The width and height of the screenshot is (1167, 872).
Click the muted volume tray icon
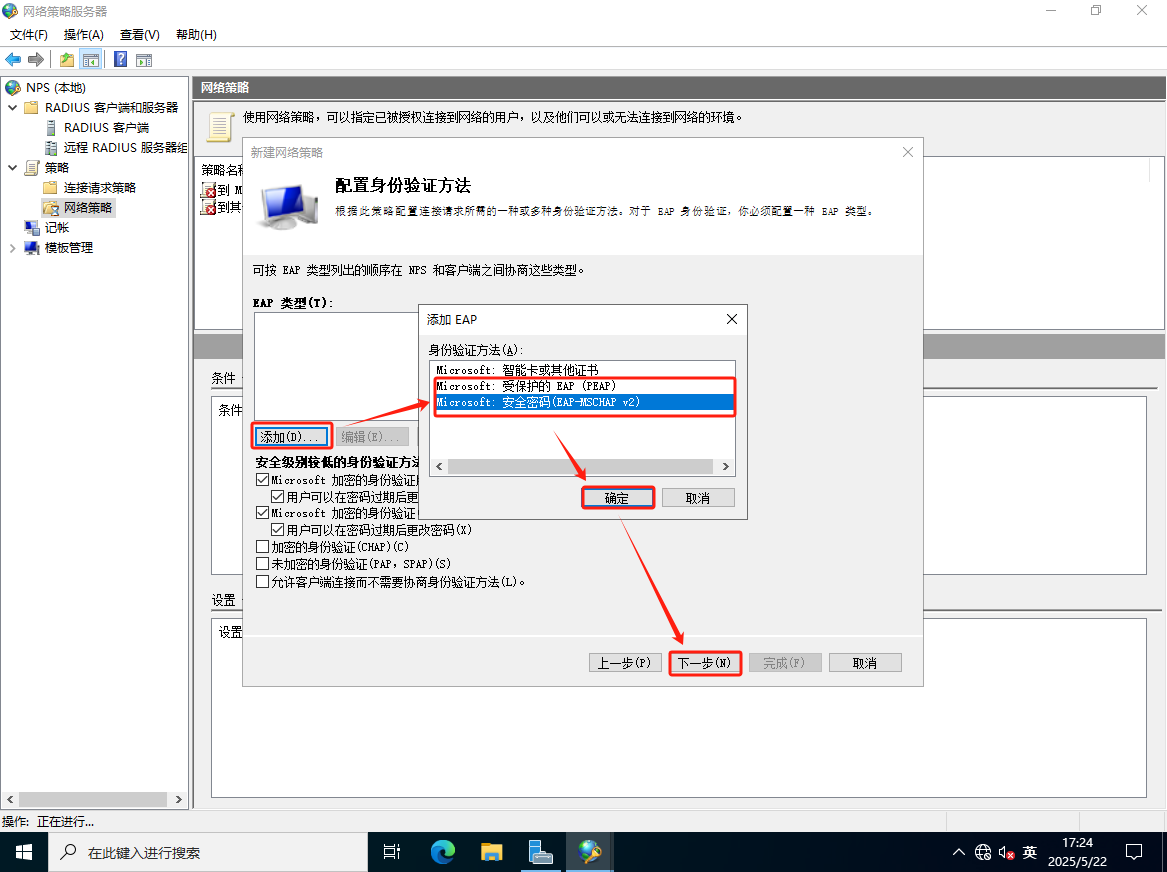pyautogui.click(x=1006, y=853)
